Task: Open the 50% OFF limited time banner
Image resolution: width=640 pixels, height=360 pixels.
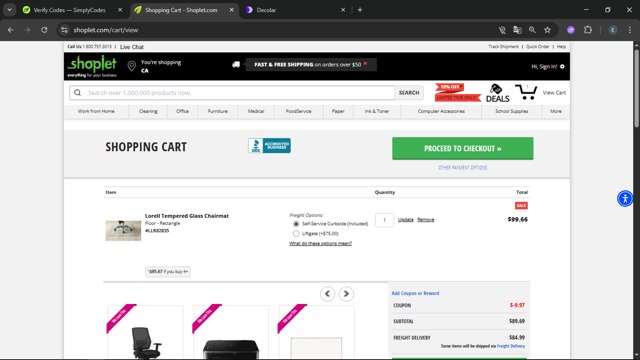Action: click(458, 93)
